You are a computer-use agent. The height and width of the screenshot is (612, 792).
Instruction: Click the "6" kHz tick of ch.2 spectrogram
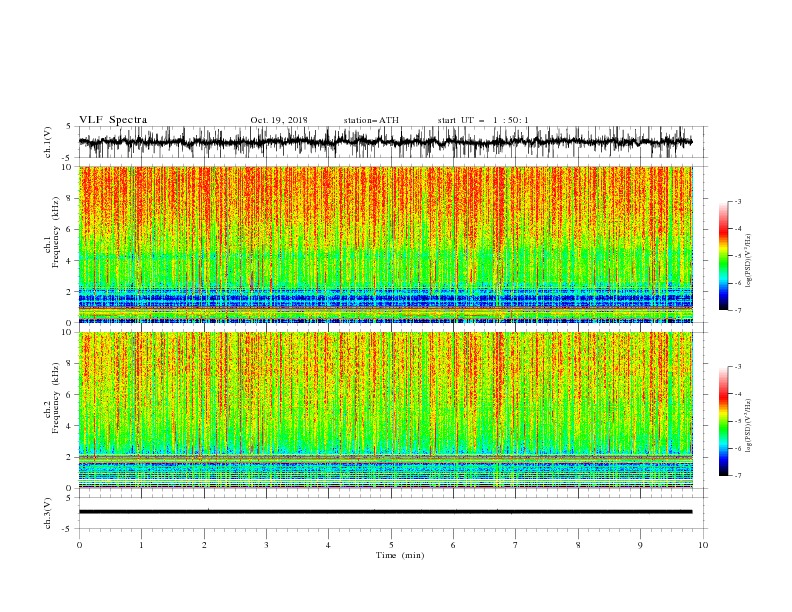pyautogui.click(x=70, y=395)
